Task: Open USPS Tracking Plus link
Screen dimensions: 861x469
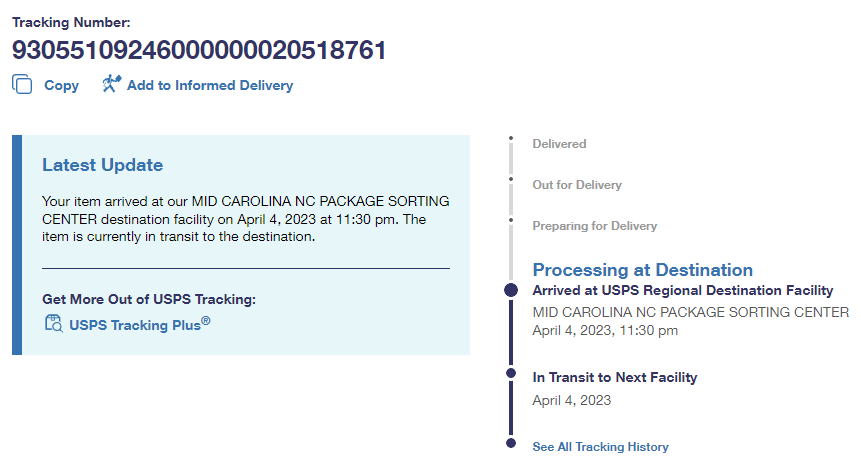Action: click(x=139, y=325)
